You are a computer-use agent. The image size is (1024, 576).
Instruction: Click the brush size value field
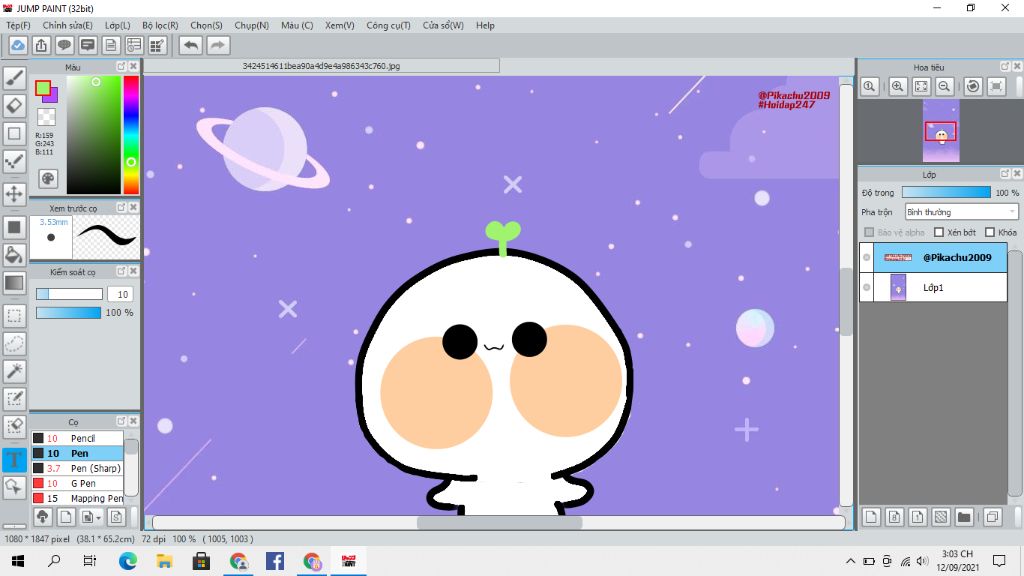click(122, 295)
